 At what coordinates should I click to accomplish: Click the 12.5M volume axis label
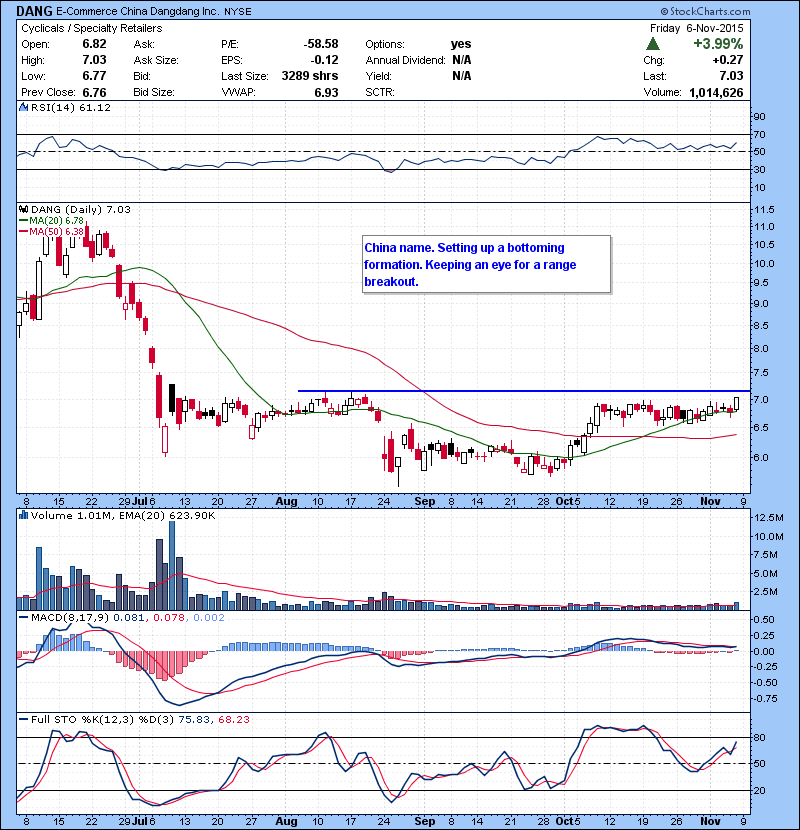coord(768,517)
